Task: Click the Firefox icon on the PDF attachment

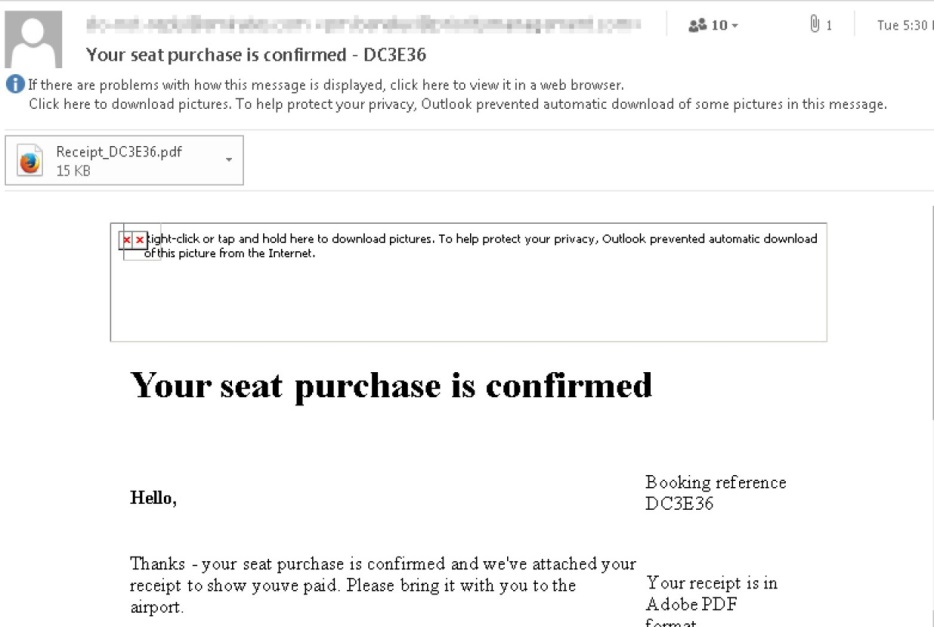Action: (31, 161)
